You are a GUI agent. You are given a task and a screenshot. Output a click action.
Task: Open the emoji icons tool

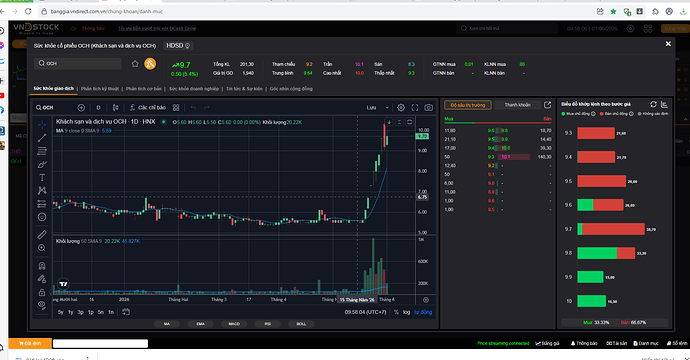[42, 217]
